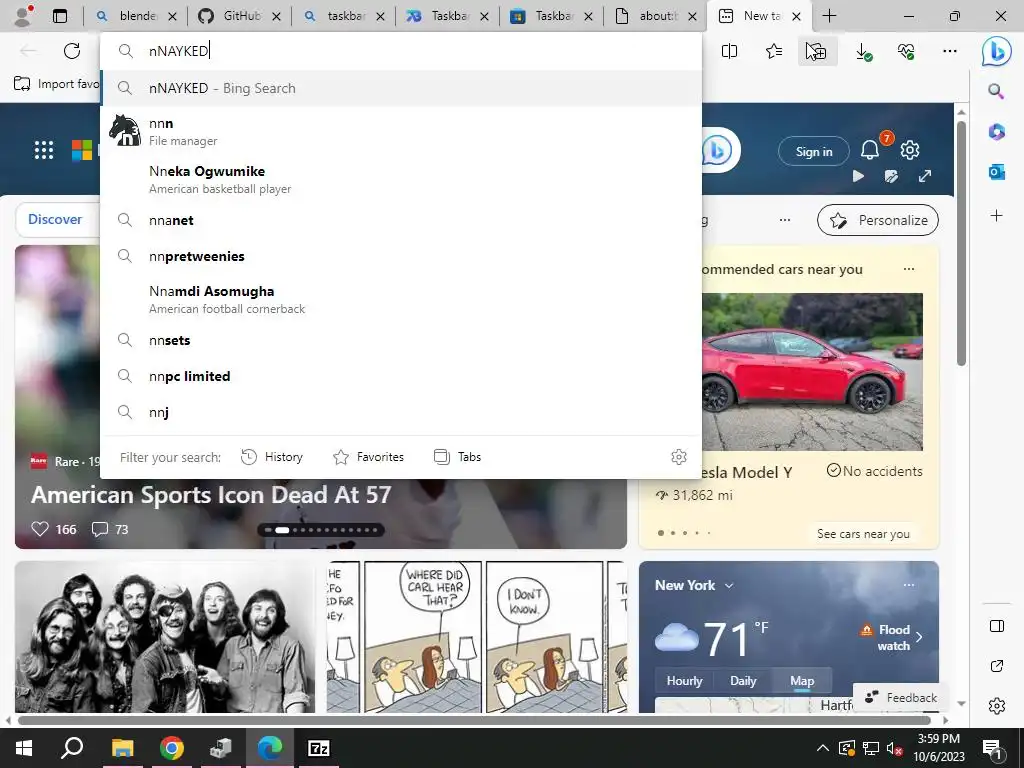
Task: Open feed options ellipsis beside Personalize
Action: click(x=785, y=220)
